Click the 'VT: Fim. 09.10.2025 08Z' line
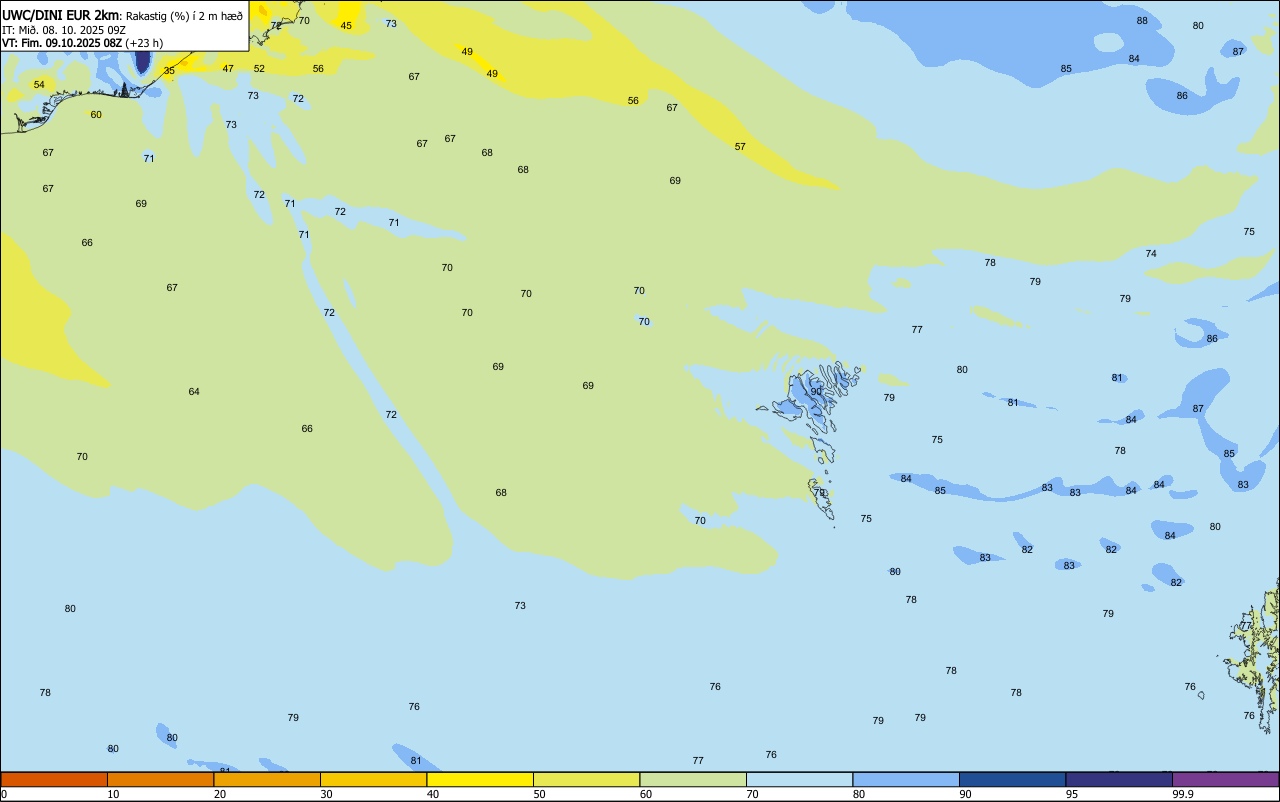The image size is (1280, 802). point(62,43)
